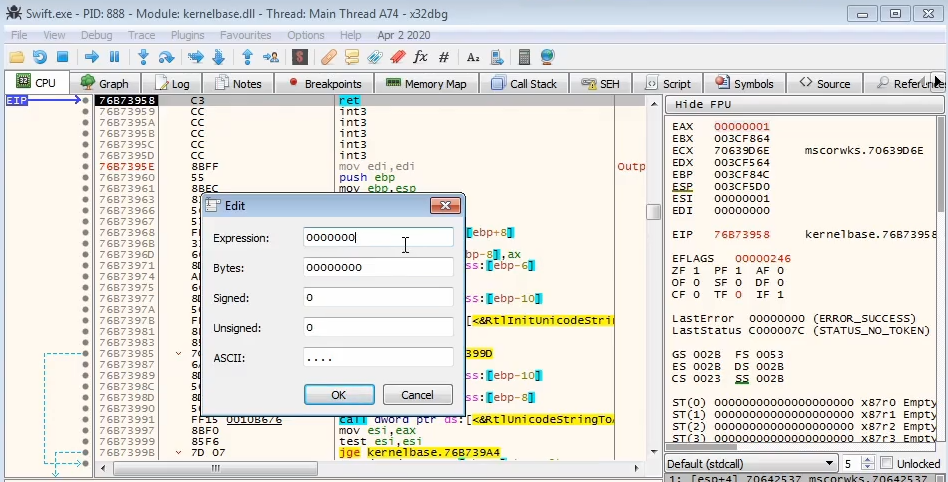This screenshot has width=948, height=482.
Task: Open String references via the Az icon
Action: pos(473,57)
